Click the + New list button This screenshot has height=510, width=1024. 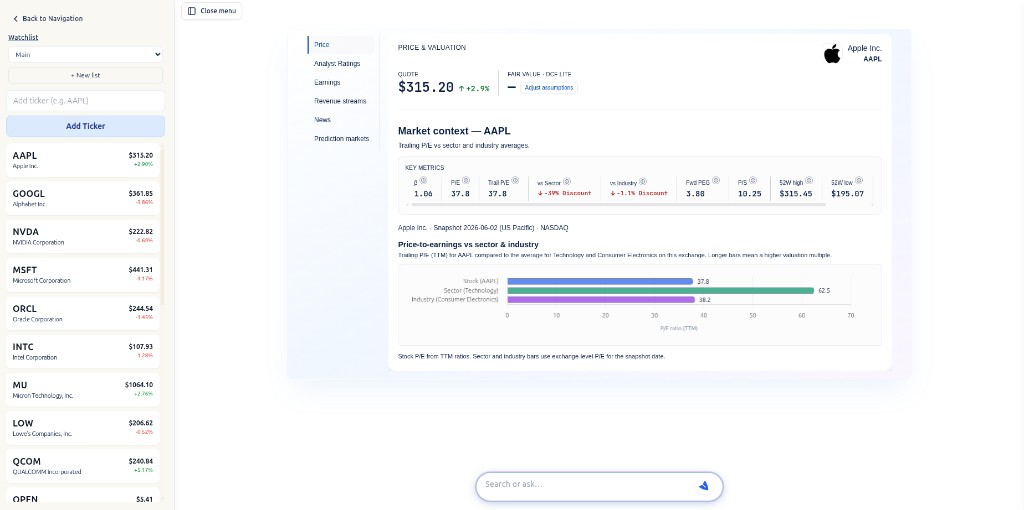(x=86, y=75)
